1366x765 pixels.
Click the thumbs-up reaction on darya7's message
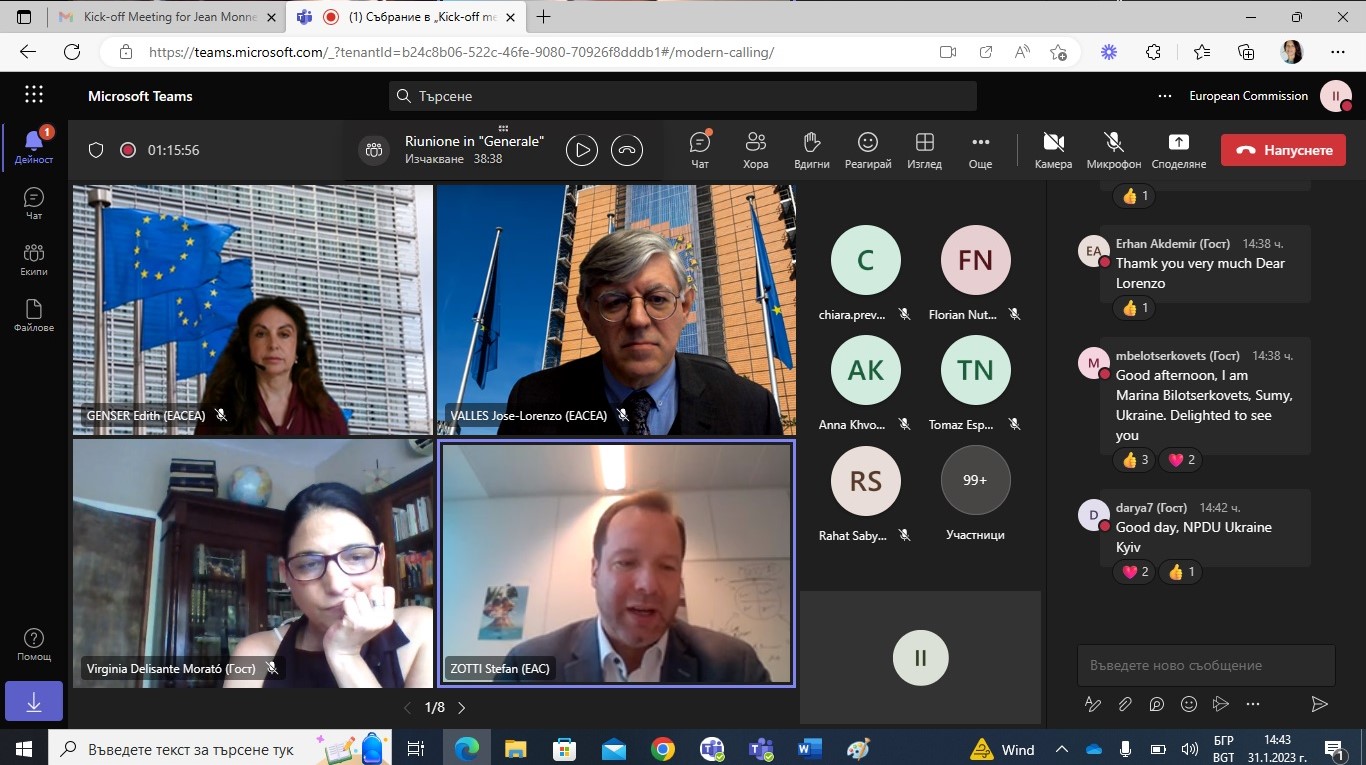(1182, 572)
